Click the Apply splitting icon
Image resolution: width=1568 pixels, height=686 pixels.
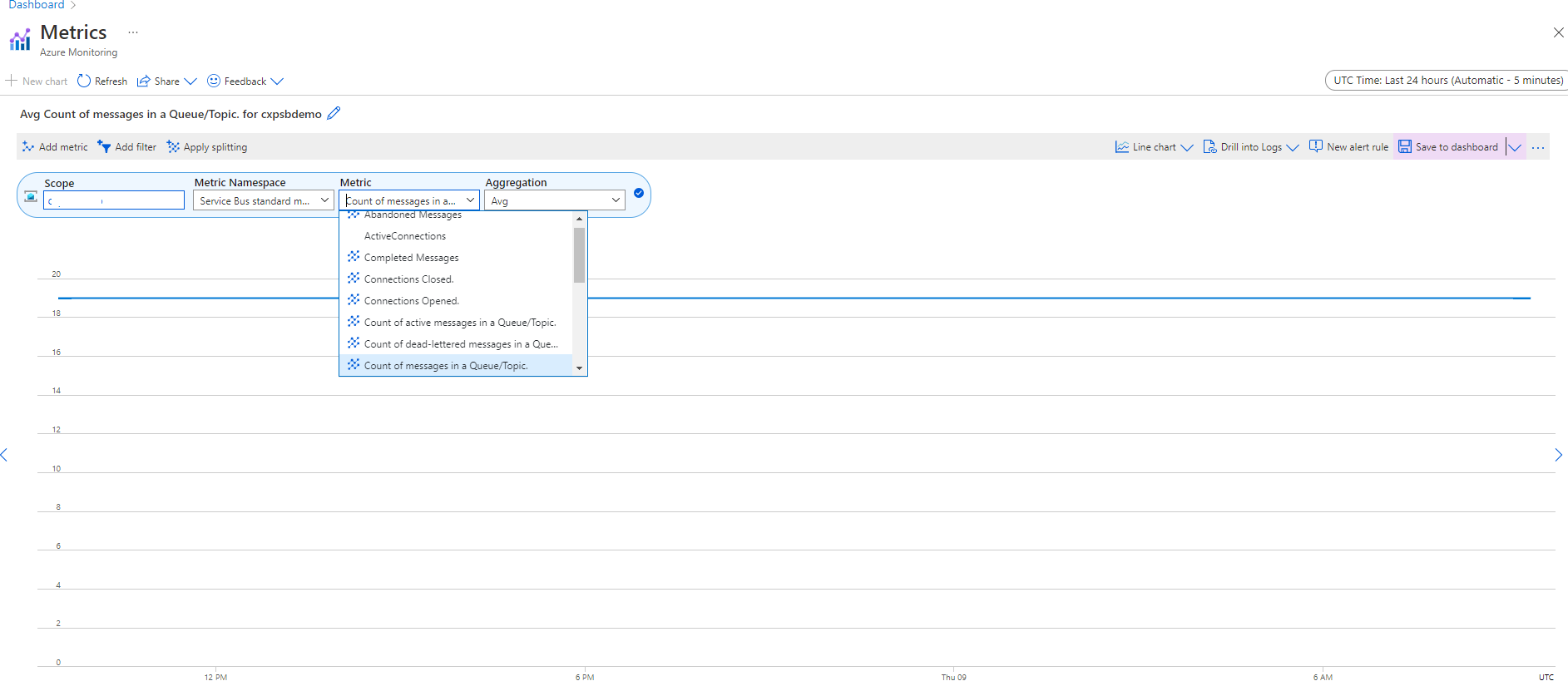(x=173, y=146)
